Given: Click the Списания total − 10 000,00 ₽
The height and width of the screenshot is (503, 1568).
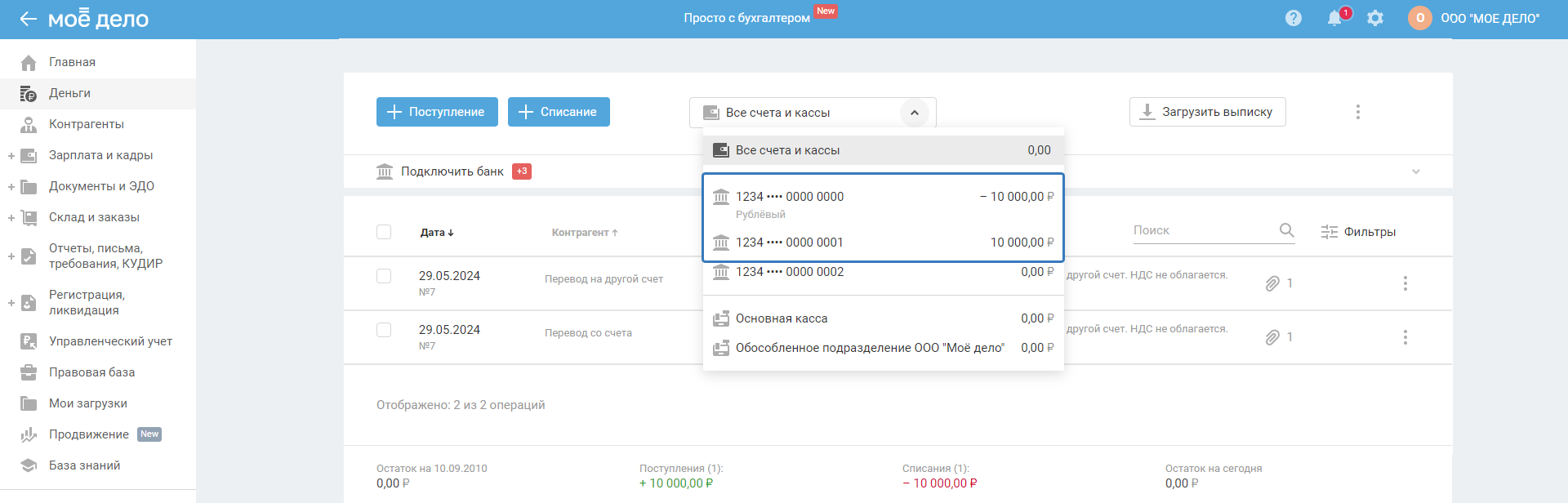Looking at the screenshot, I should click(x=940, y=483).
